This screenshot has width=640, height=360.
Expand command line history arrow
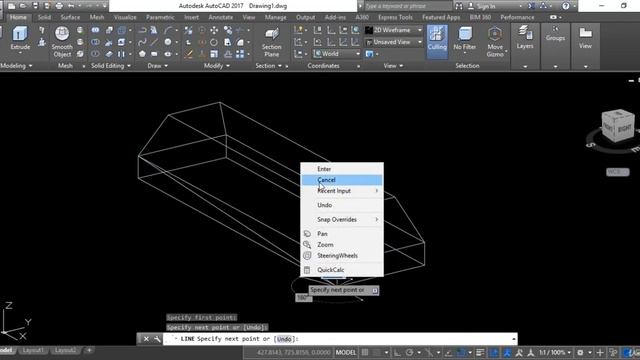tap(513, 339)
